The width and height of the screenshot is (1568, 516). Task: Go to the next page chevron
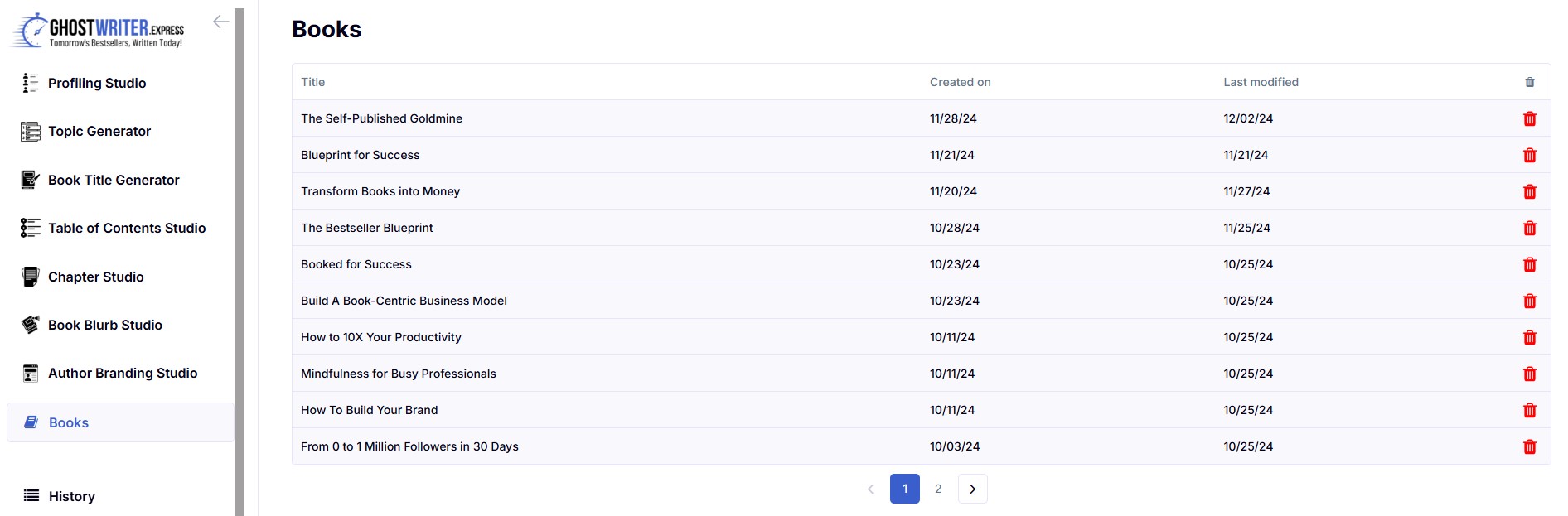(x=973, y=489)
